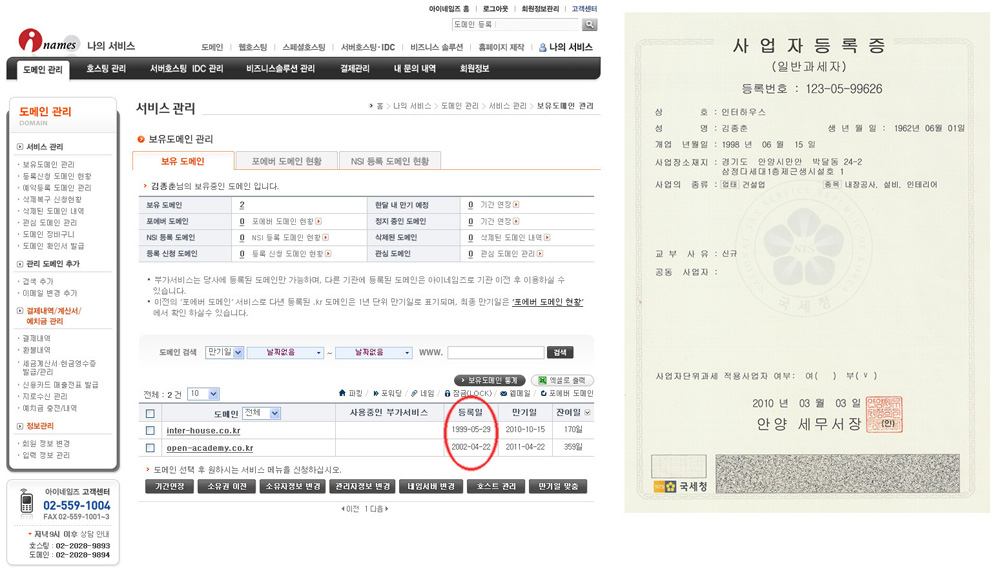992x571 pixels.
Task: Click the search magnifier icon at top
Action: pyautogui.click(x=589, y=25)
